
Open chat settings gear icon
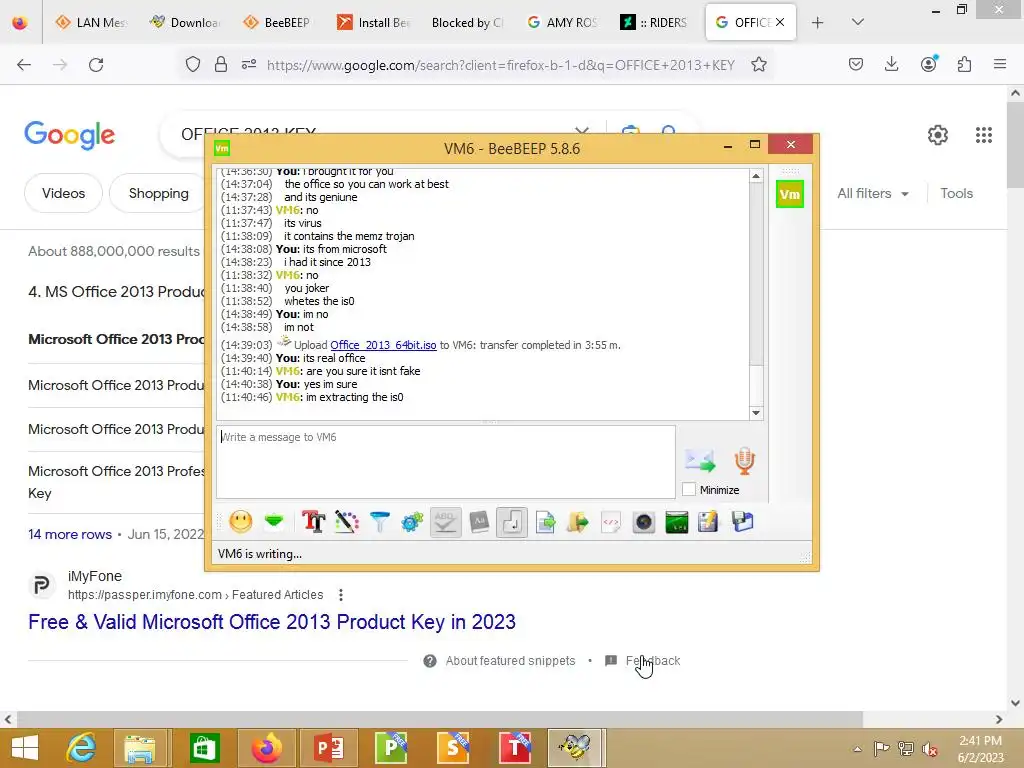[x=412, y=522]
